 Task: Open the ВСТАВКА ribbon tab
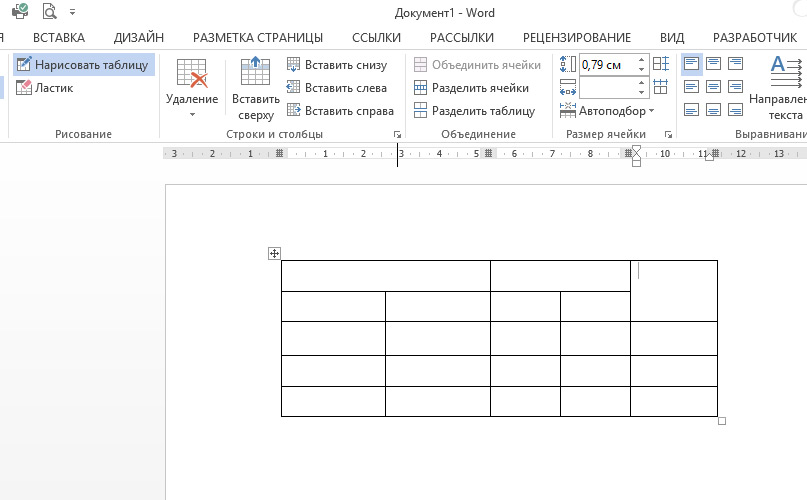(59, 38)
